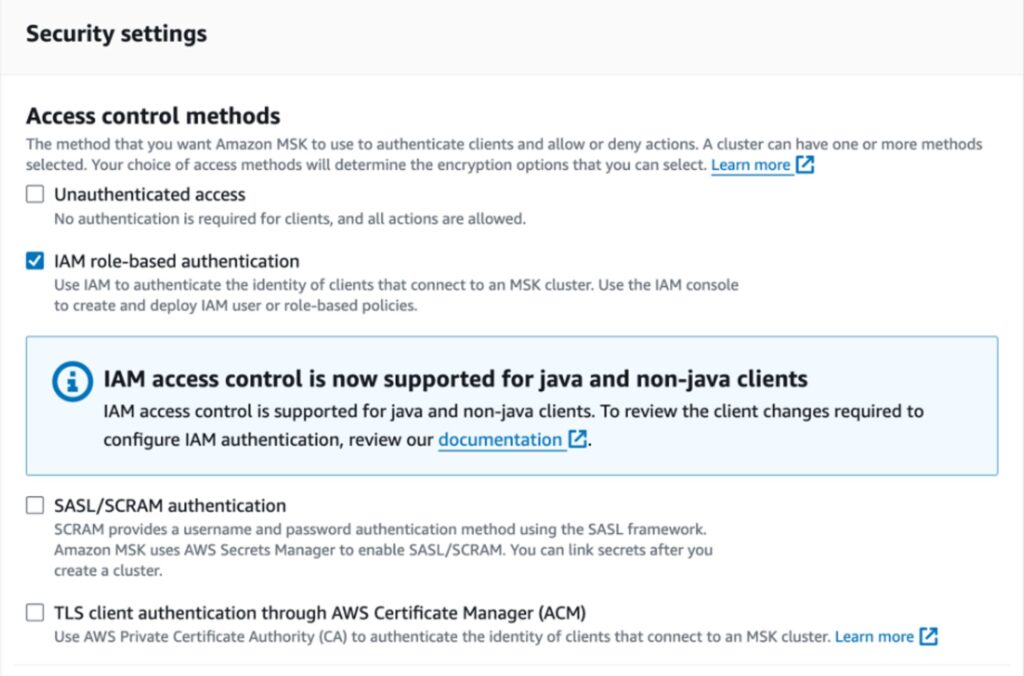The width and height of the screenshot is (1024, 676).
Task: Open Learn more link under Access control methods
Action: pyautogui.click(x=750, y=165)
